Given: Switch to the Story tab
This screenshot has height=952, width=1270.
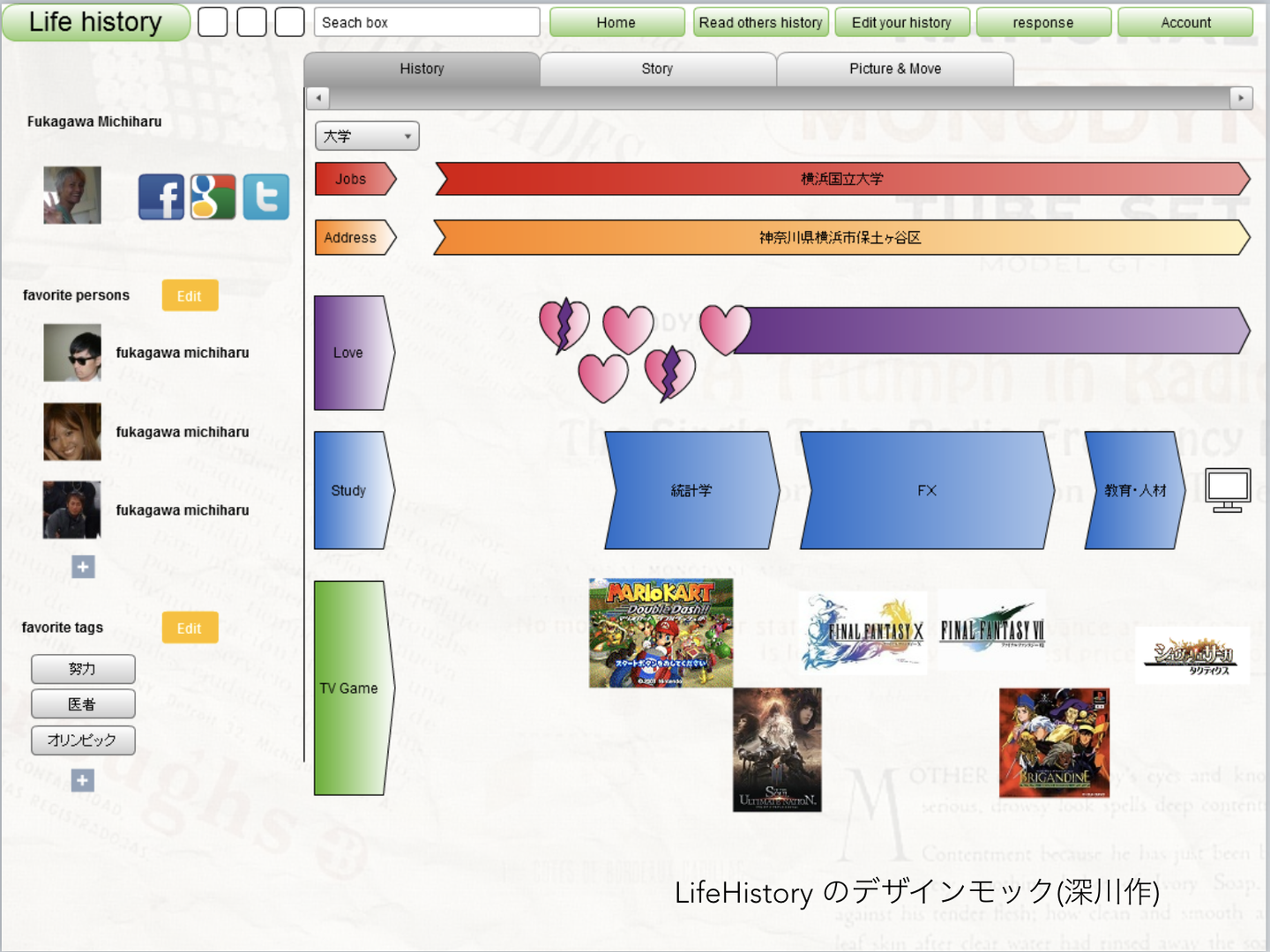Looking at the screenshot, I should pyautogui.click(x=657, y=69).
